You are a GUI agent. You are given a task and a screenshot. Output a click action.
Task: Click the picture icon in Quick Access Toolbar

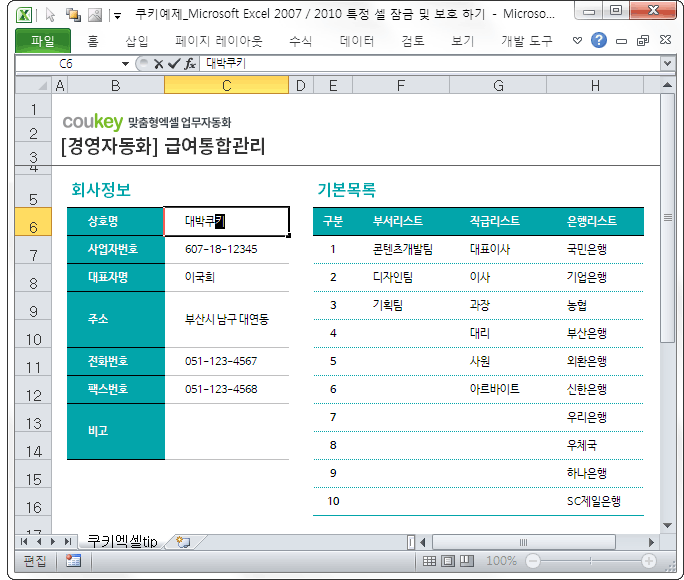[95, 15]
